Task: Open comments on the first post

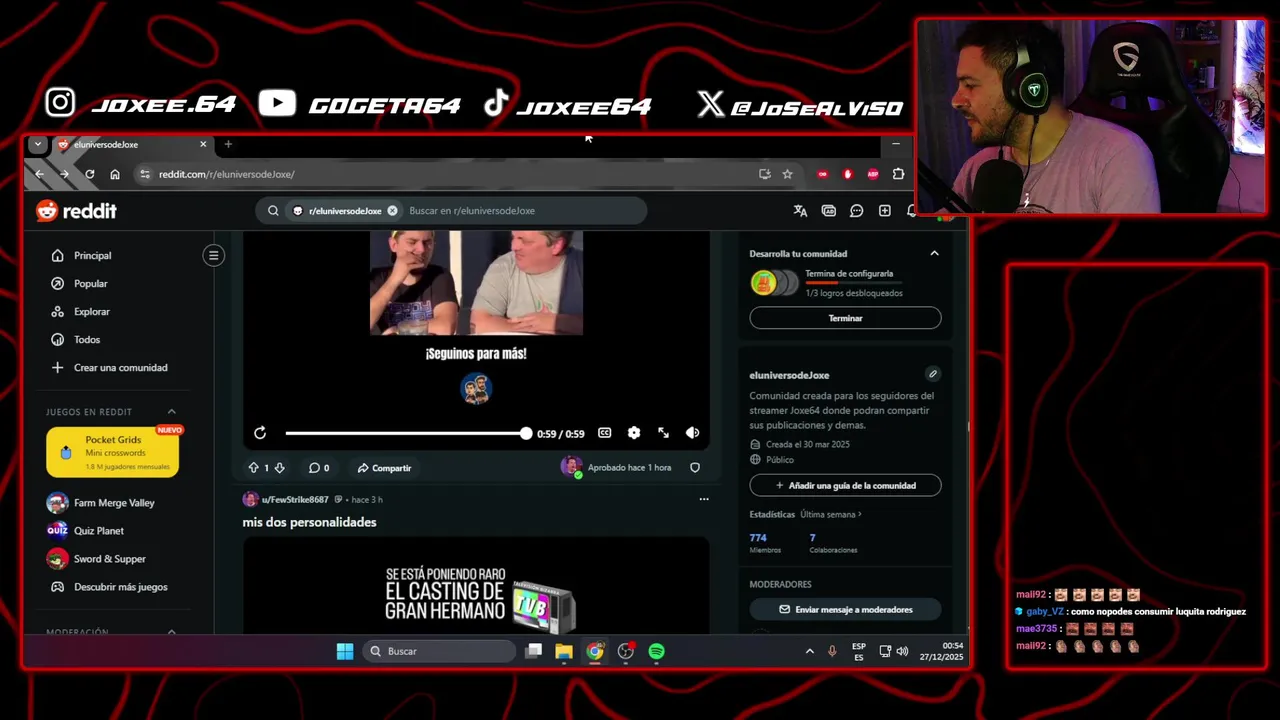Action: point(319,468)
